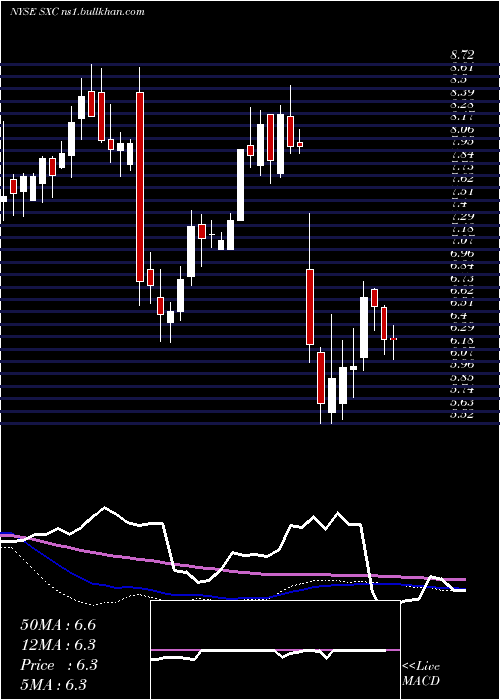The image size is (500, 700).
Task: Click the '7.29' price axis label
Action: [462, 217]
